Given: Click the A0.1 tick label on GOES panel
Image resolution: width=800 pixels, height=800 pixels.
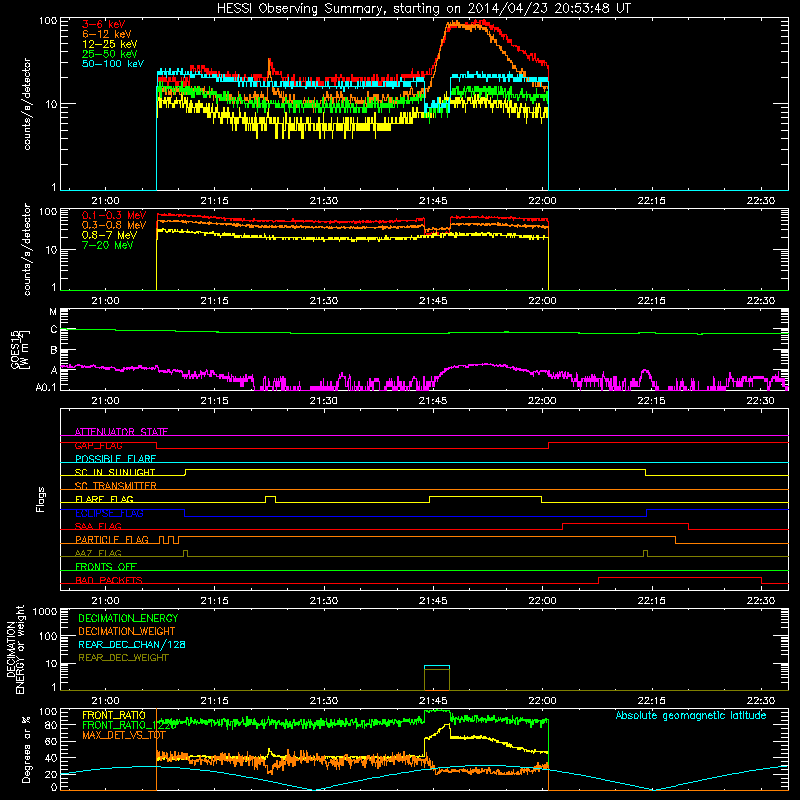Looking at the screenshot, I should [46, 387].
